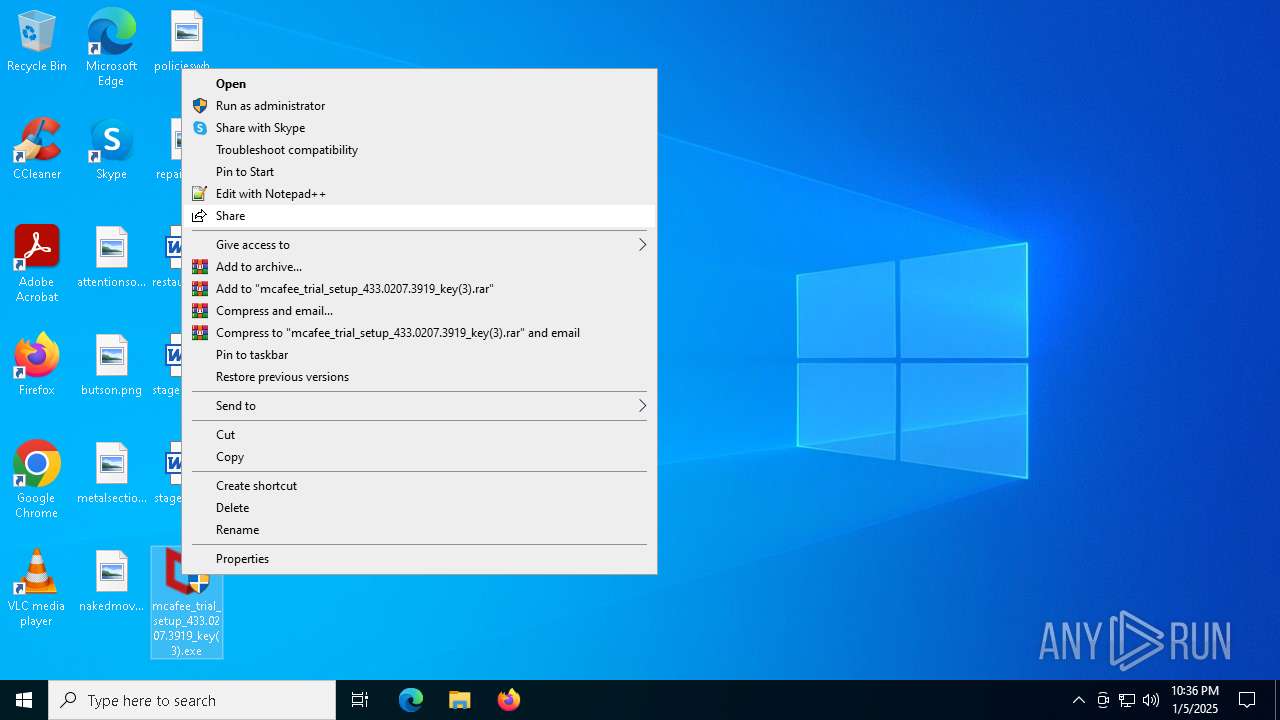Select the CCleaner desktop shortcut
The width and height of the screenshot is (1280, 720).
[x=37, y=149]
